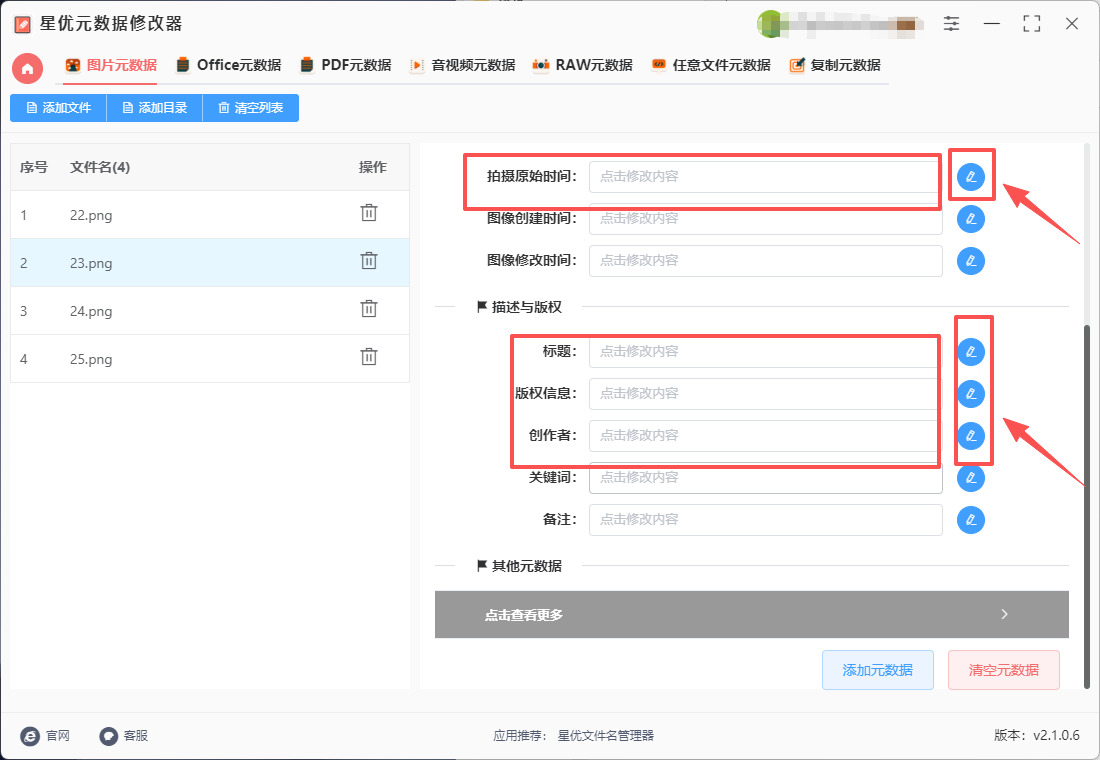Click 添加元数据 button

pos(878,670)
